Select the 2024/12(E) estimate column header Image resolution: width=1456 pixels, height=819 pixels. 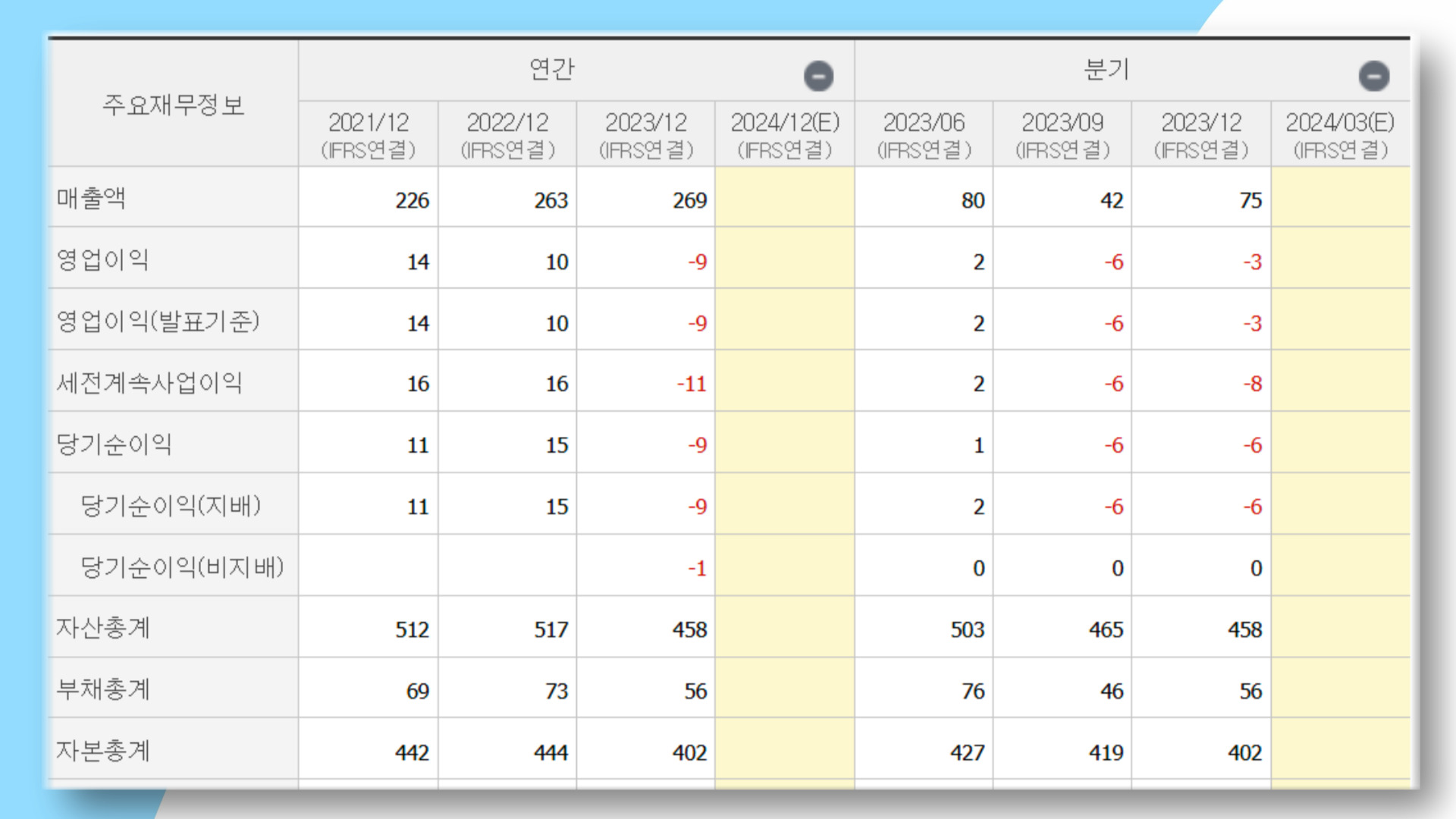coord(785,133)
